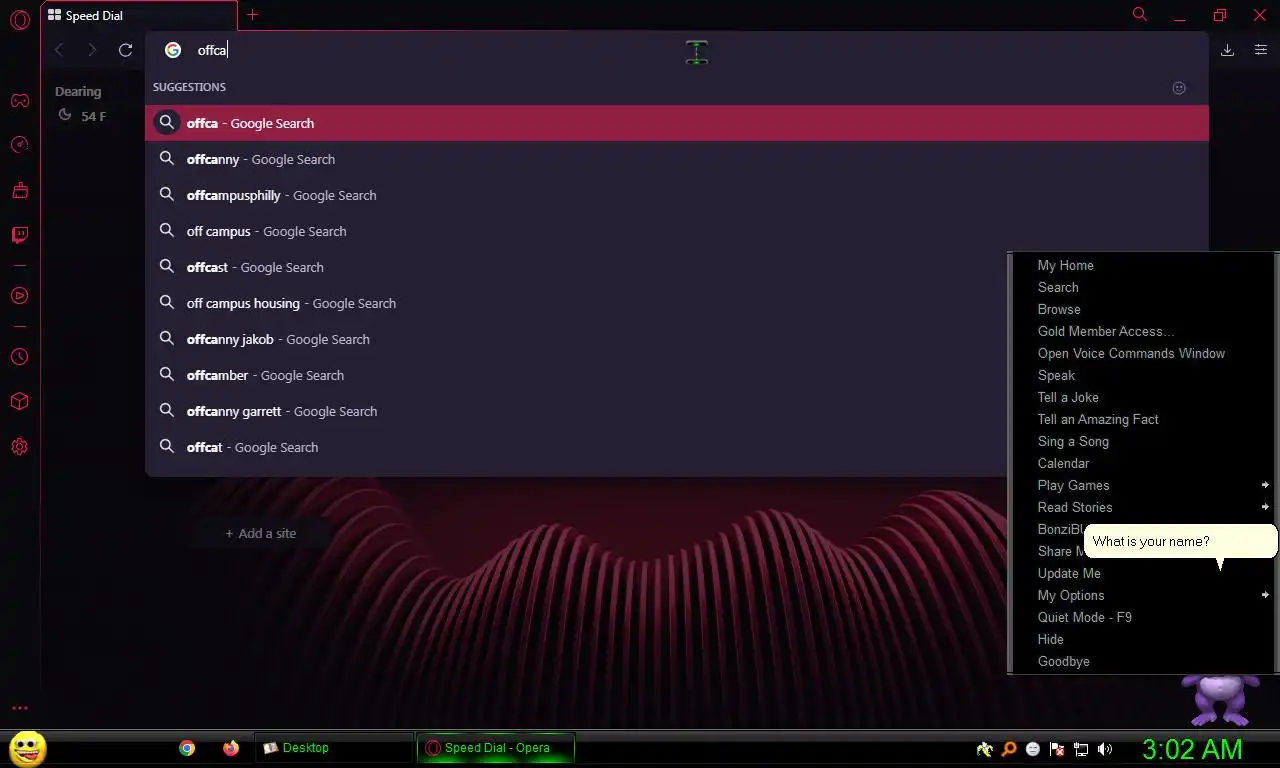Reload the page with refresh icon

(125, 50)
